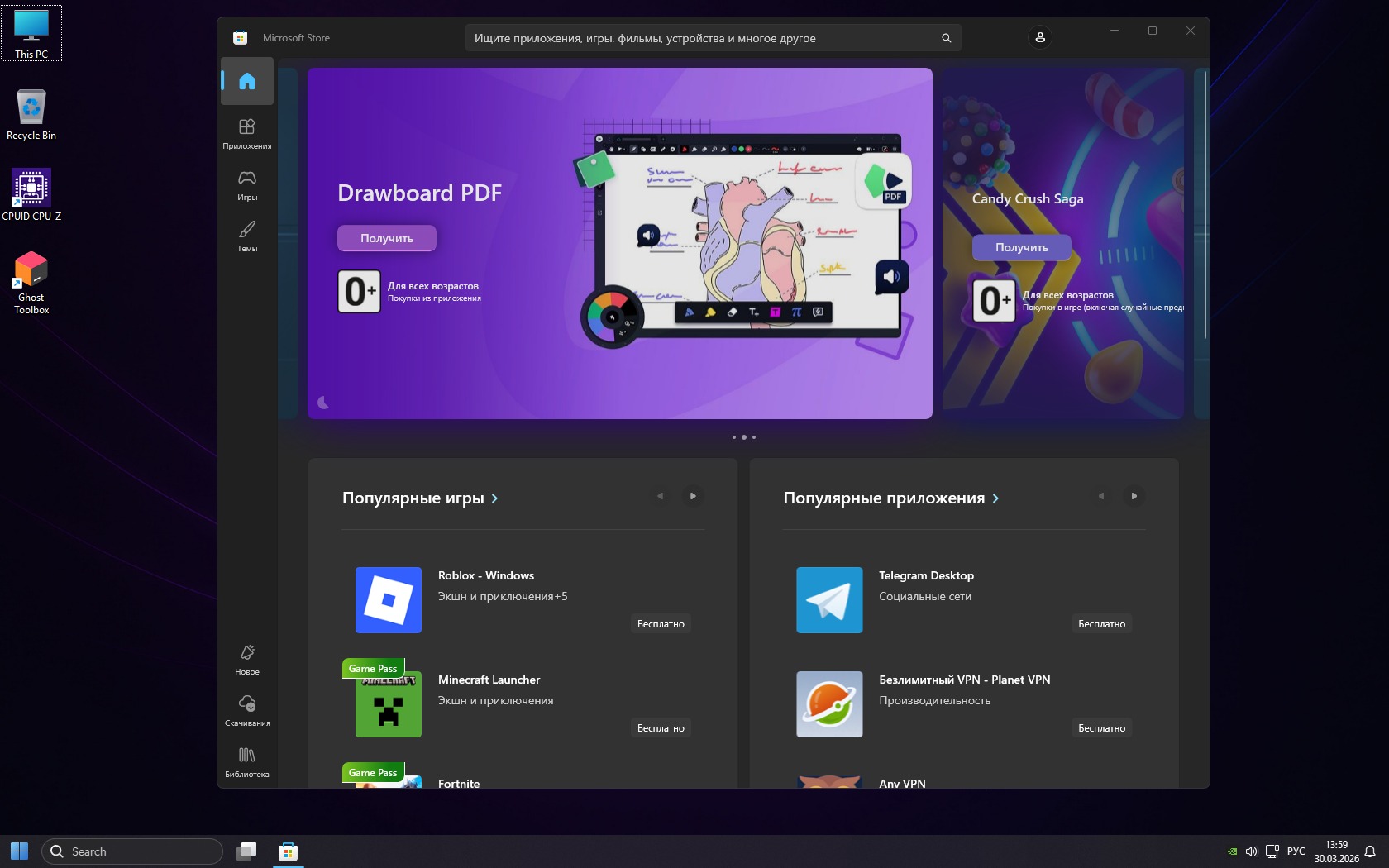Open the Библиотека library
This screenshot has width=1389, height=868.
click(x=247, y=761)
